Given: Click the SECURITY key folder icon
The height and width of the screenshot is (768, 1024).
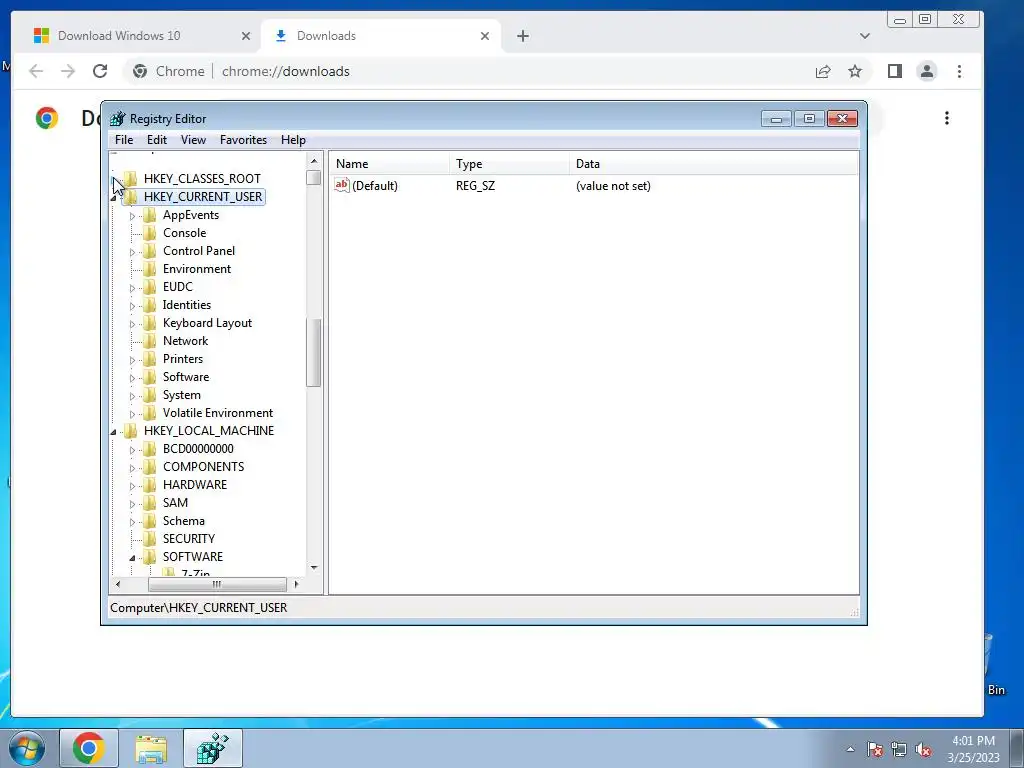Looking at the screenshot, I should 150,539.
